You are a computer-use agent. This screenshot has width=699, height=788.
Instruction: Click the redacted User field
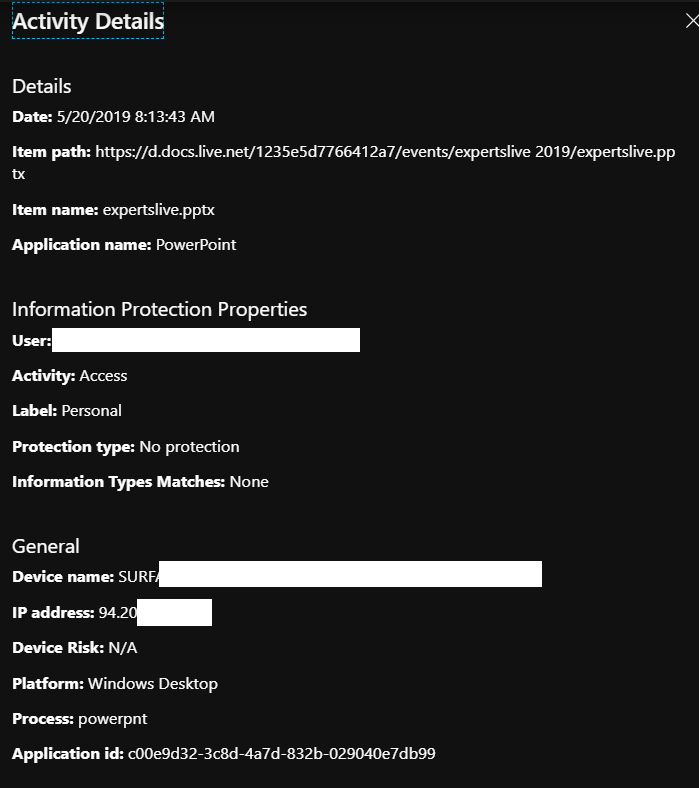click(205, 341)
